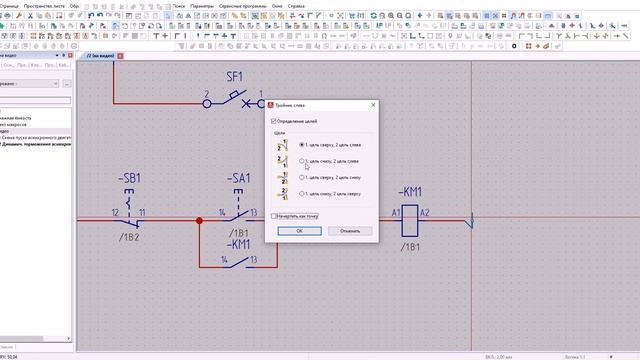The height and width of the screenshot is (360, 640).
Task: Toggle the 'Определение целей' checkbox
Action: coord(273,121)
